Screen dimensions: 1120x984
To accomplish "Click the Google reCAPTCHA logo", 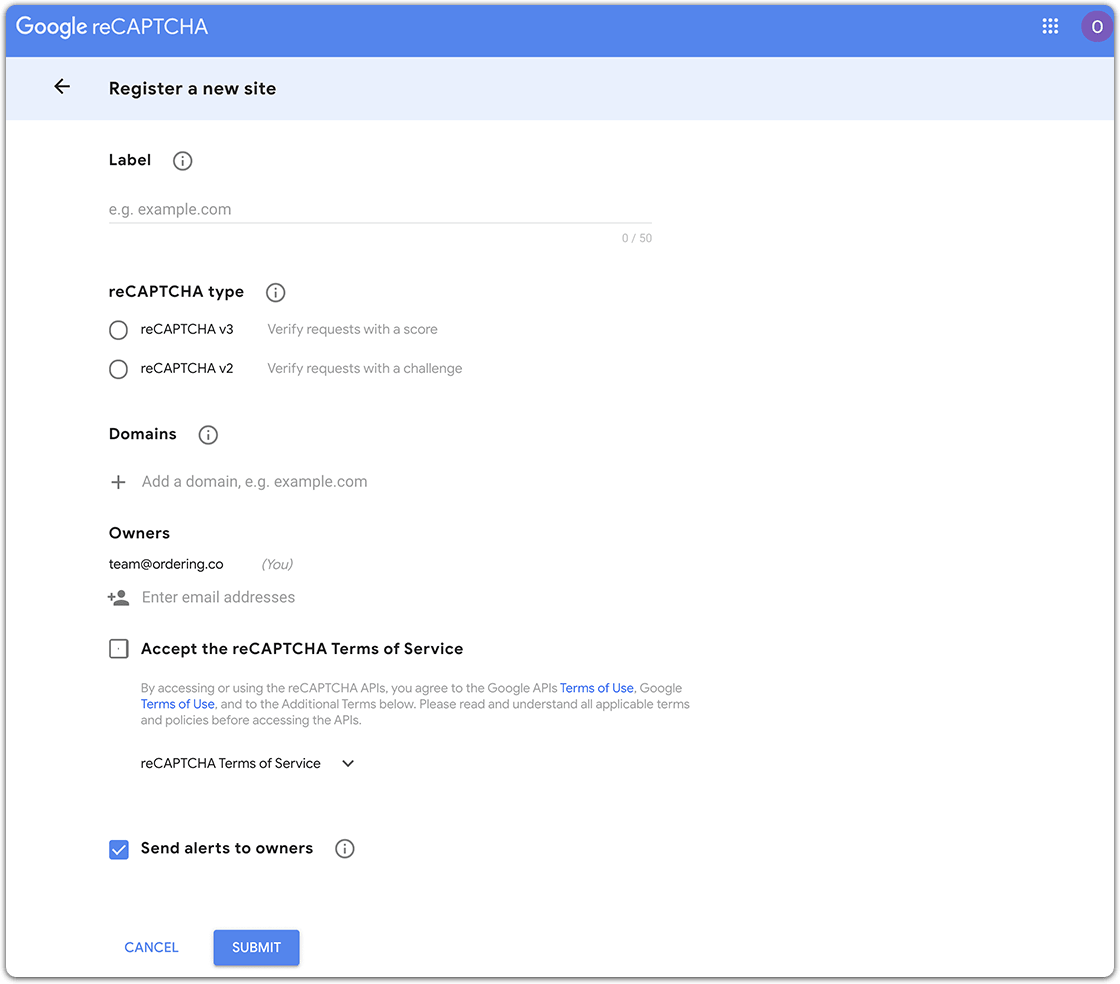I will [112, 26].
